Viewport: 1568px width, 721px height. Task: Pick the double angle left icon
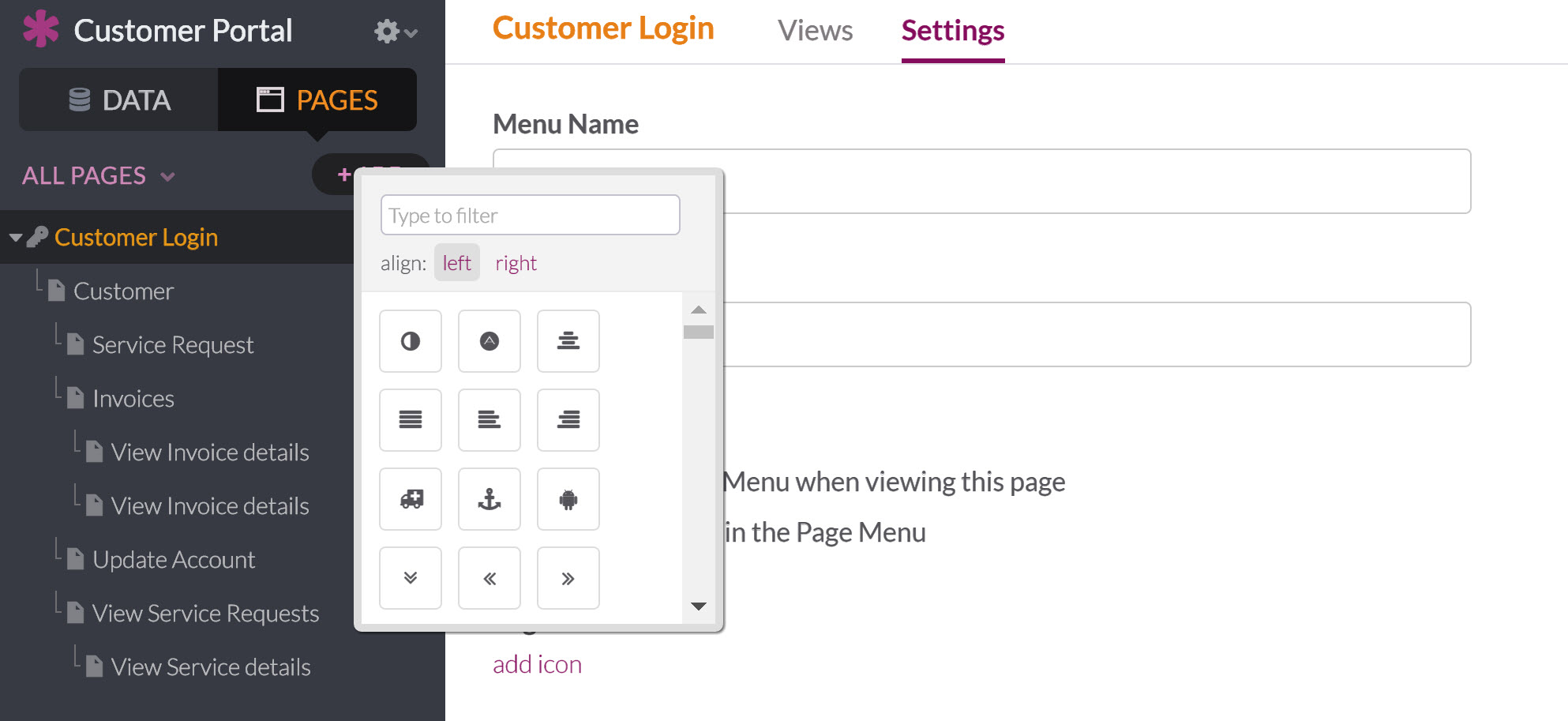(x=490, y=578)
